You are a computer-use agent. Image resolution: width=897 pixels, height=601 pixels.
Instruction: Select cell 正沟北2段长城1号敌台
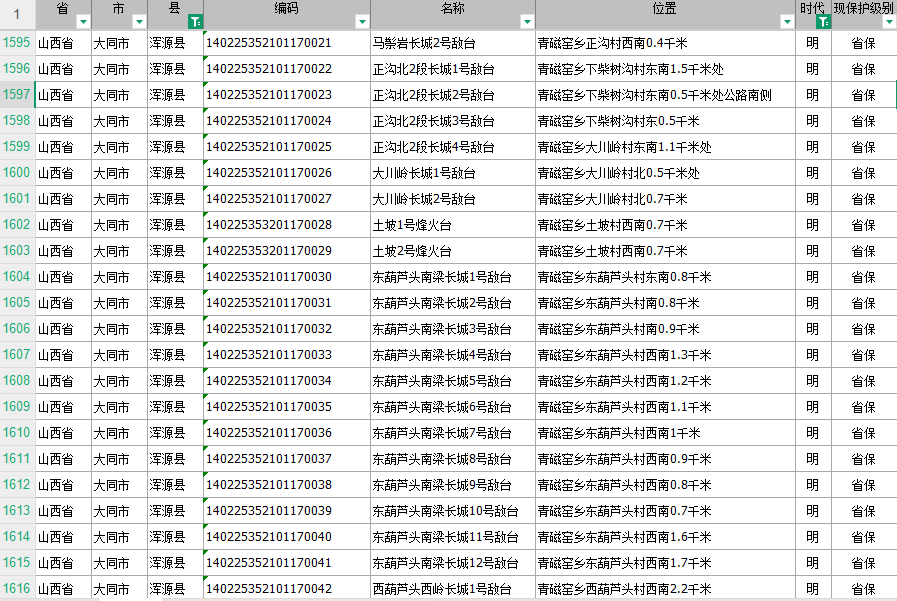pos(453,69)
